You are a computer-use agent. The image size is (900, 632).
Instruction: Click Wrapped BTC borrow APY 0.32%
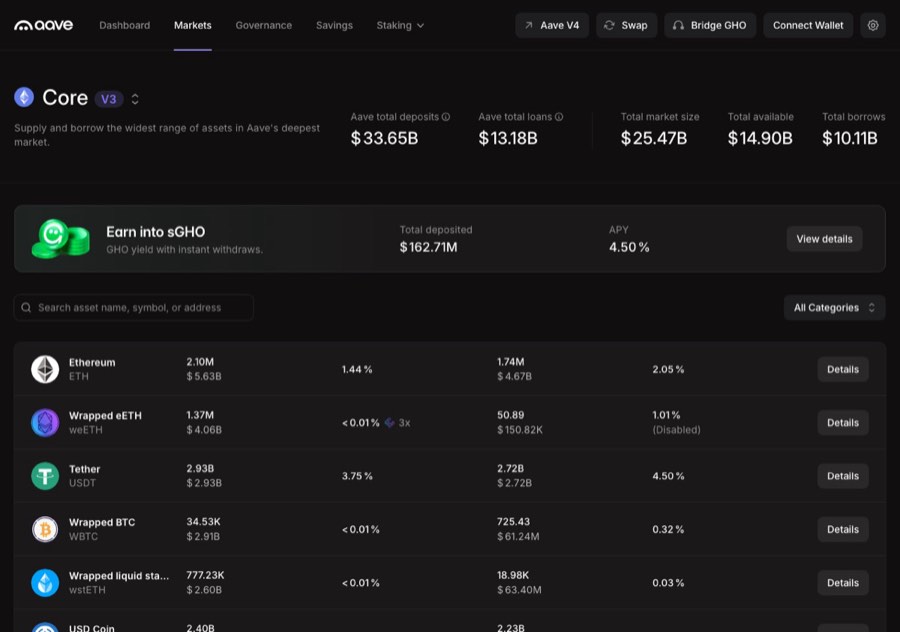tap(668, 529)
